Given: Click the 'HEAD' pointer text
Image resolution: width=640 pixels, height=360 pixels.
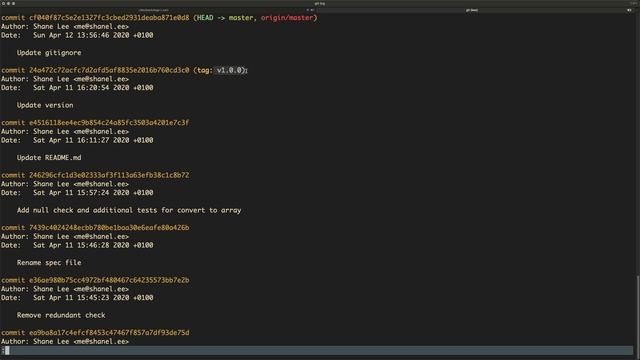Looking at the screenshot, I should pos(205,18).
